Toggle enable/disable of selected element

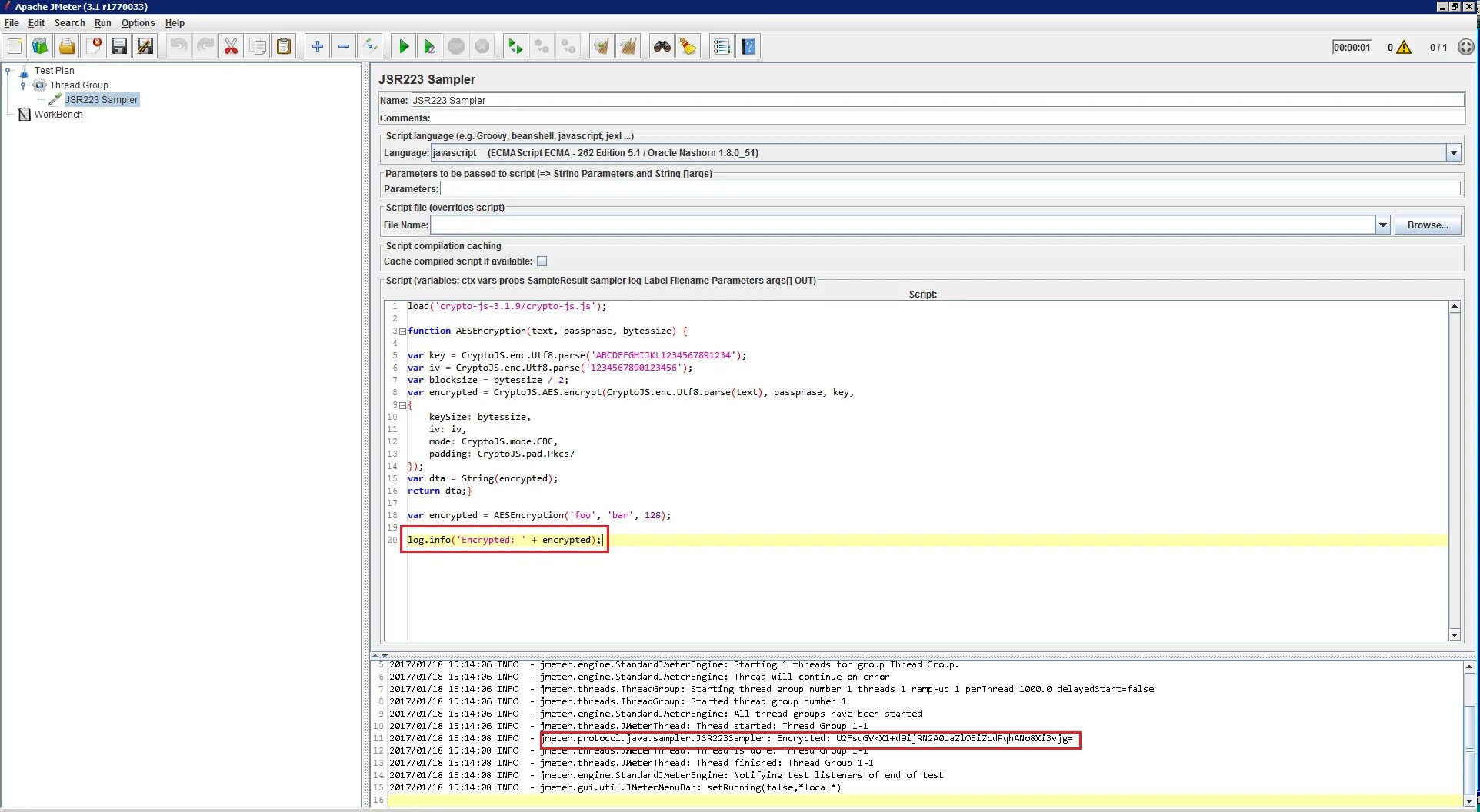tap(370, 47)
